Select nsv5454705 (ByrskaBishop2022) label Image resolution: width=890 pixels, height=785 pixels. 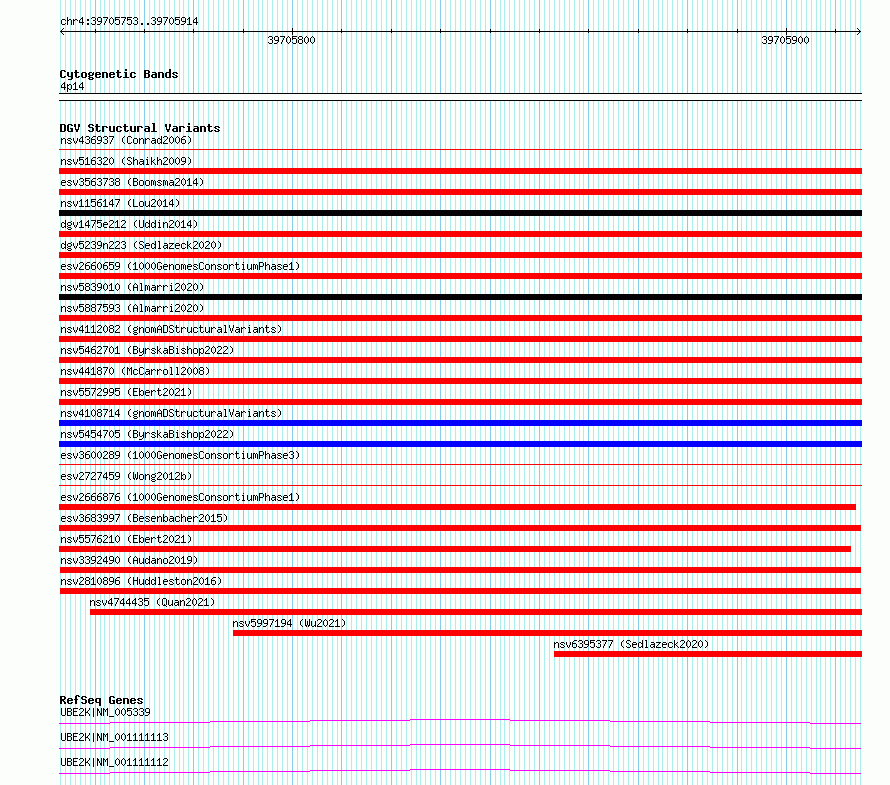[x=147, y=434]
